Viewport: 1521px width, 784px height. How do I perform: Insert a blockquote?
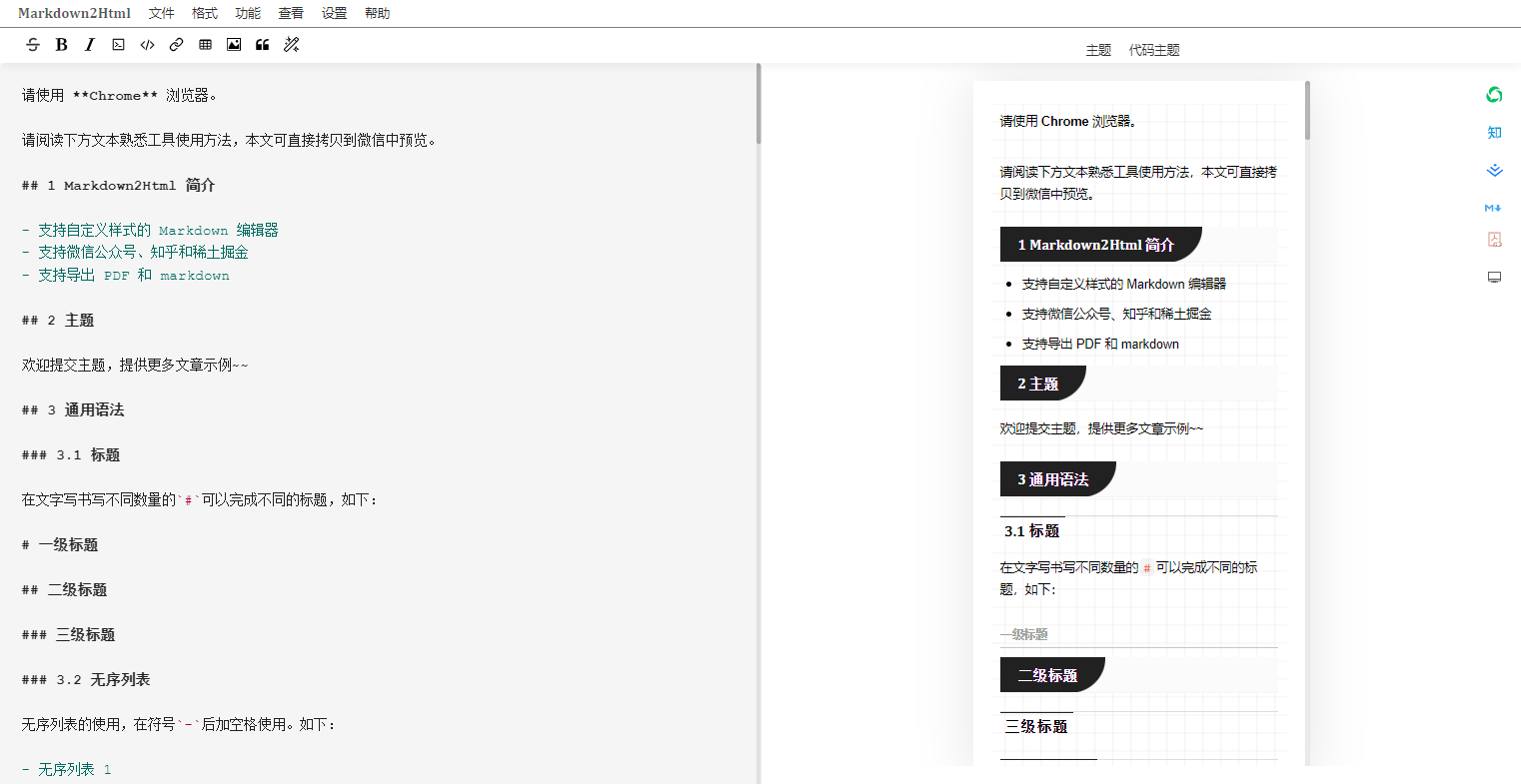pyautogui.click(x=263, y=44)
